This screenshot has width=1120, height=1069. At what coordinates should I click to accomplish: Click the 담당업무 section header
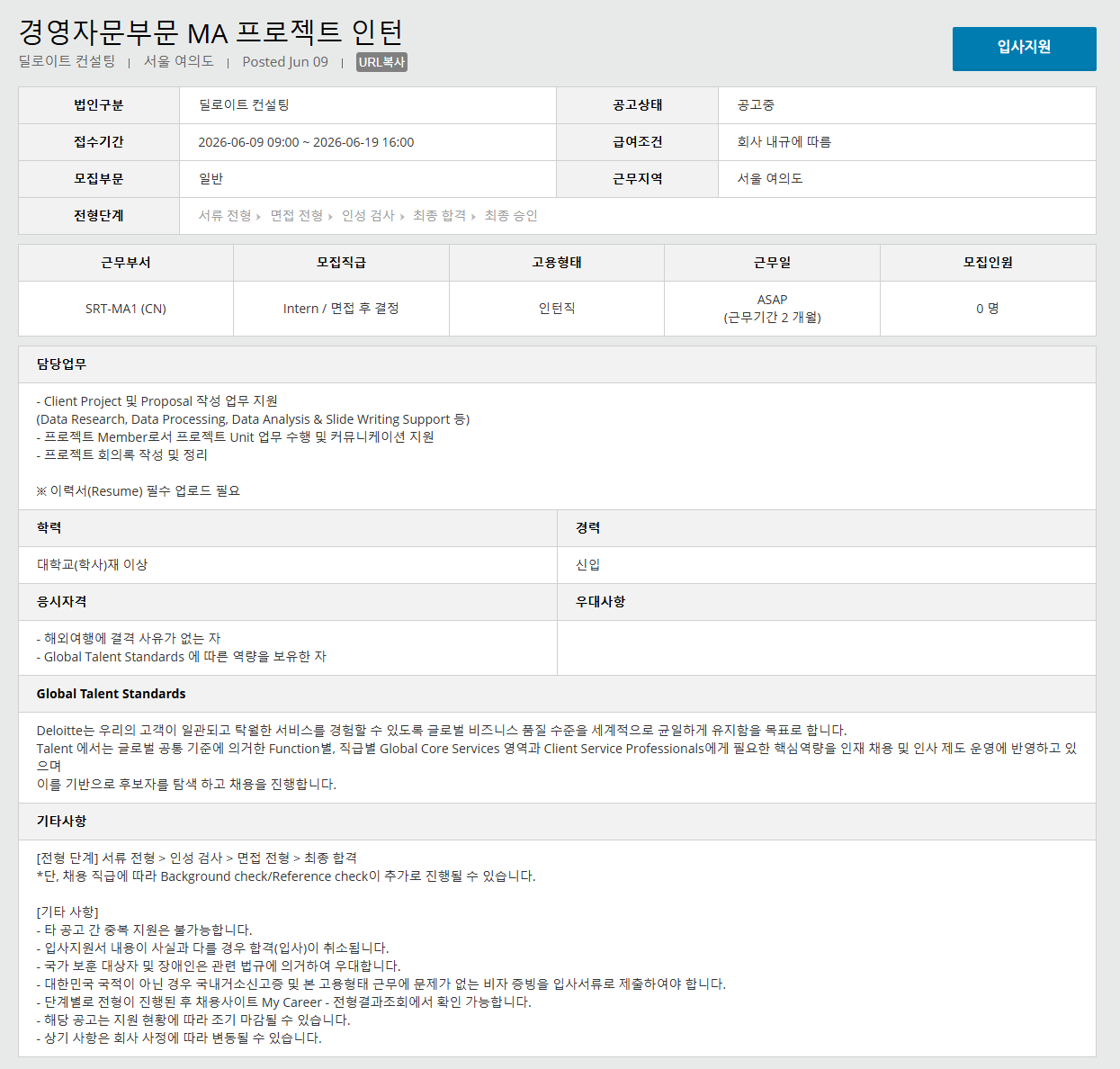tap(557, 364)
